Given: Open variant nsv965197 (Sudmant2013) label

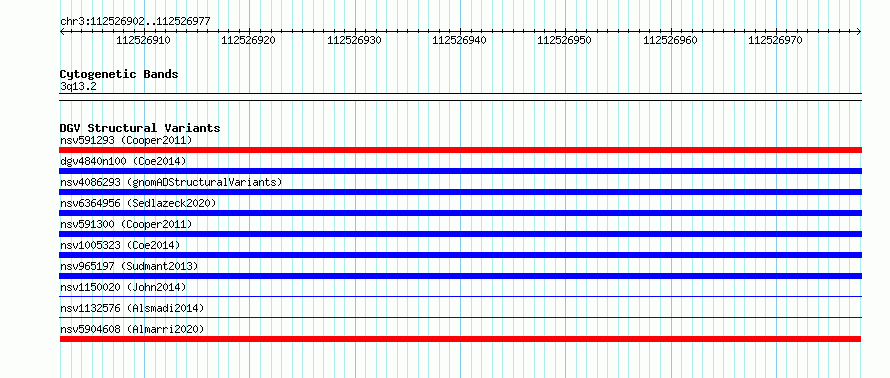Looking at the screenshot, I should [129, 266].
